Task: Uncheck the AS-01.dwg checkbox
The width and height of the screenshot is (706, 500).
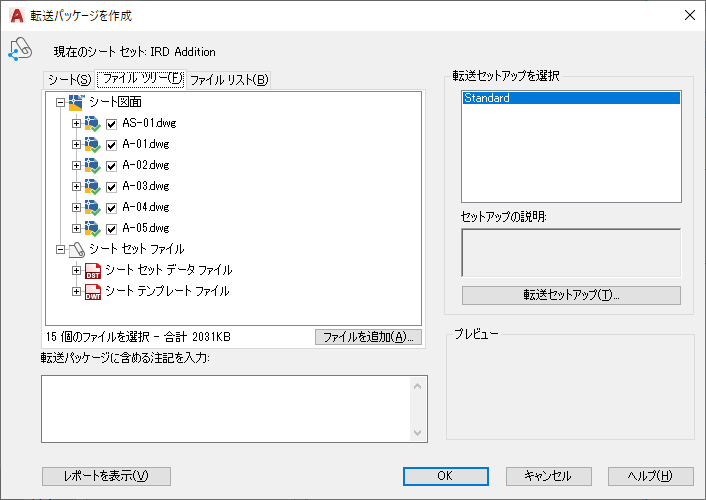Action: (x=111, y=124)
